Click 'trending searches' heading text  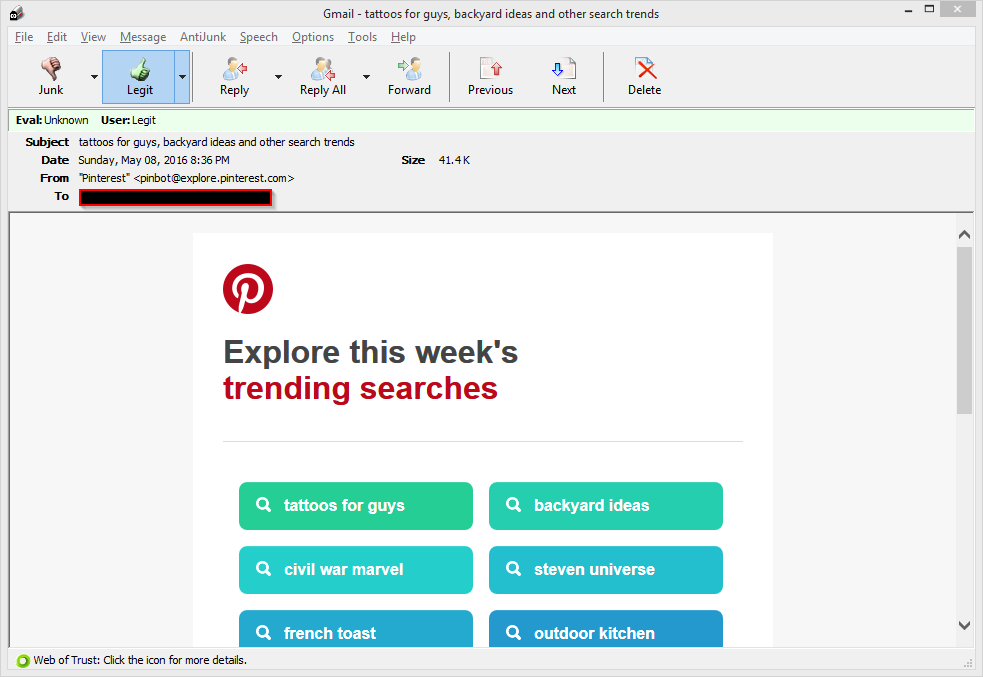[x=360, y=389]
